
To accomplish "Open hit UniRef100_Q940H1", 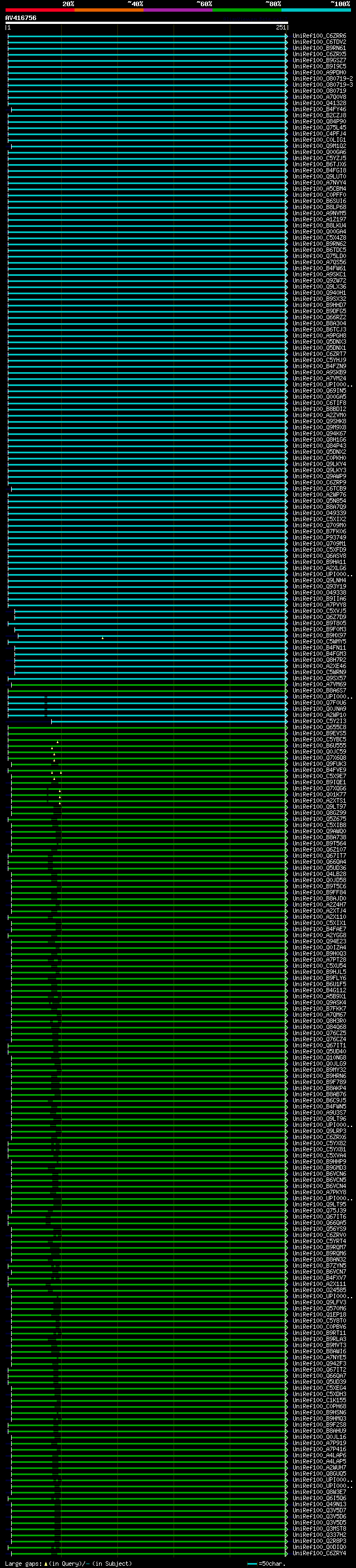I will (319, 293).
